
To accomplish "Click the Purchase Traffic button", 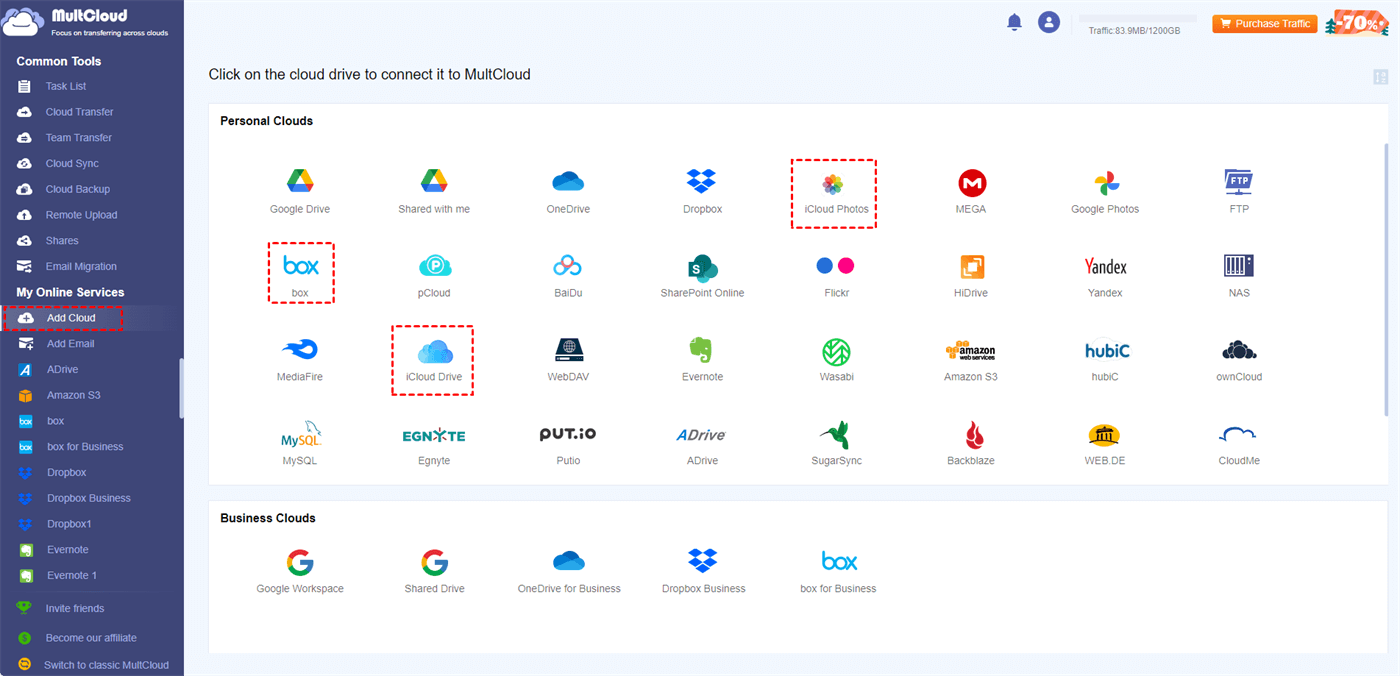I will (x=1264, y=24).
